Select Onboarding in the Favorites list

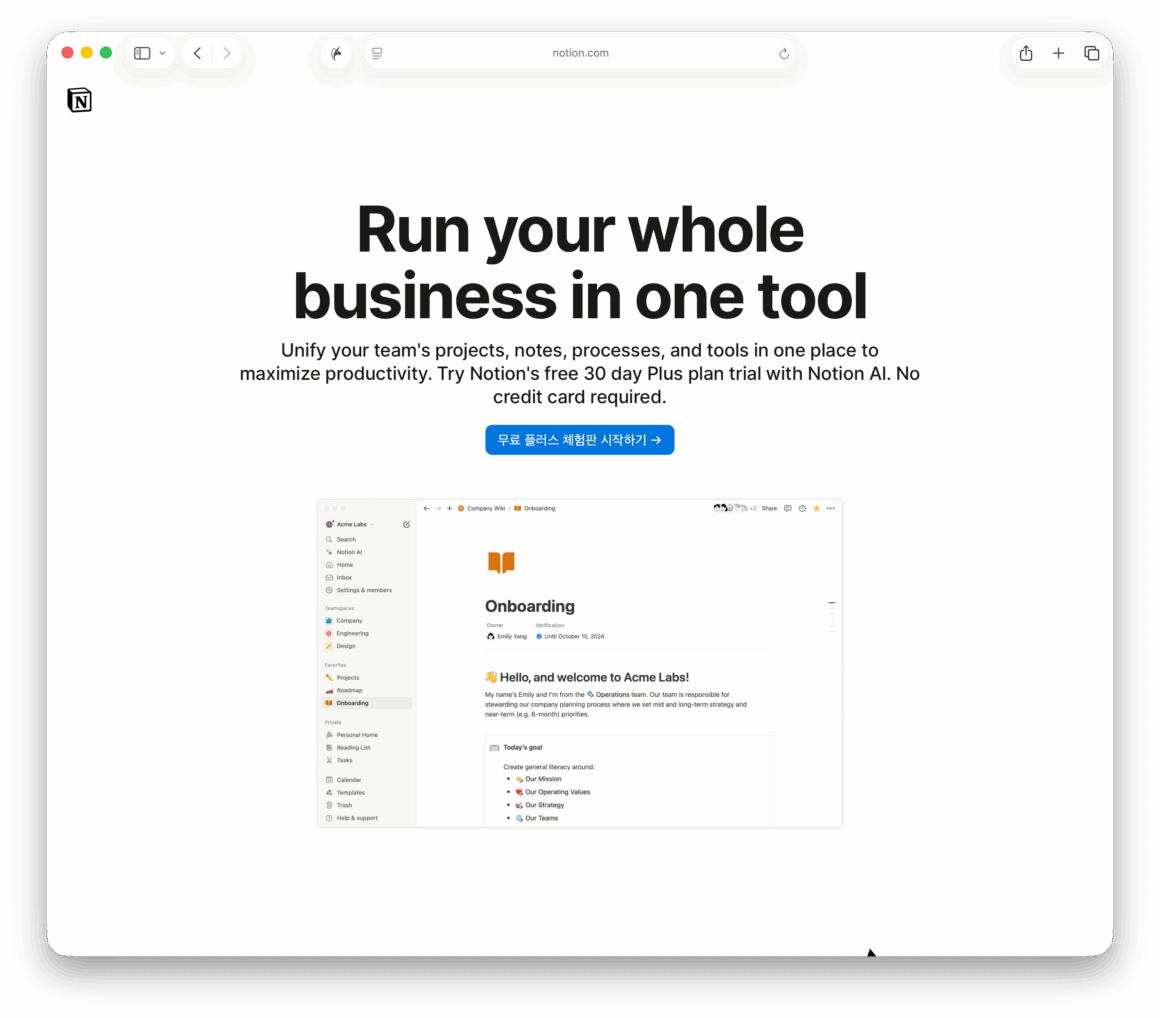367,703
